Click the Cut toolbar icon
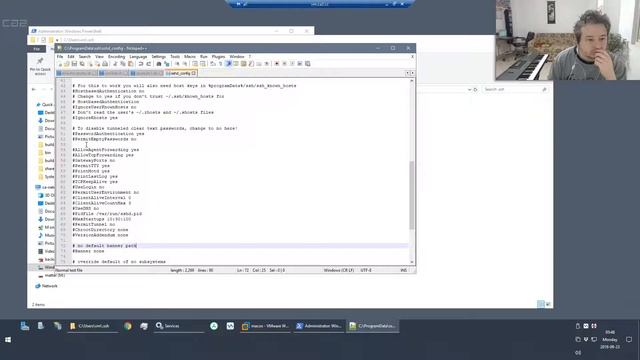Viewport: 640px width, 360px height. point(115,64)
